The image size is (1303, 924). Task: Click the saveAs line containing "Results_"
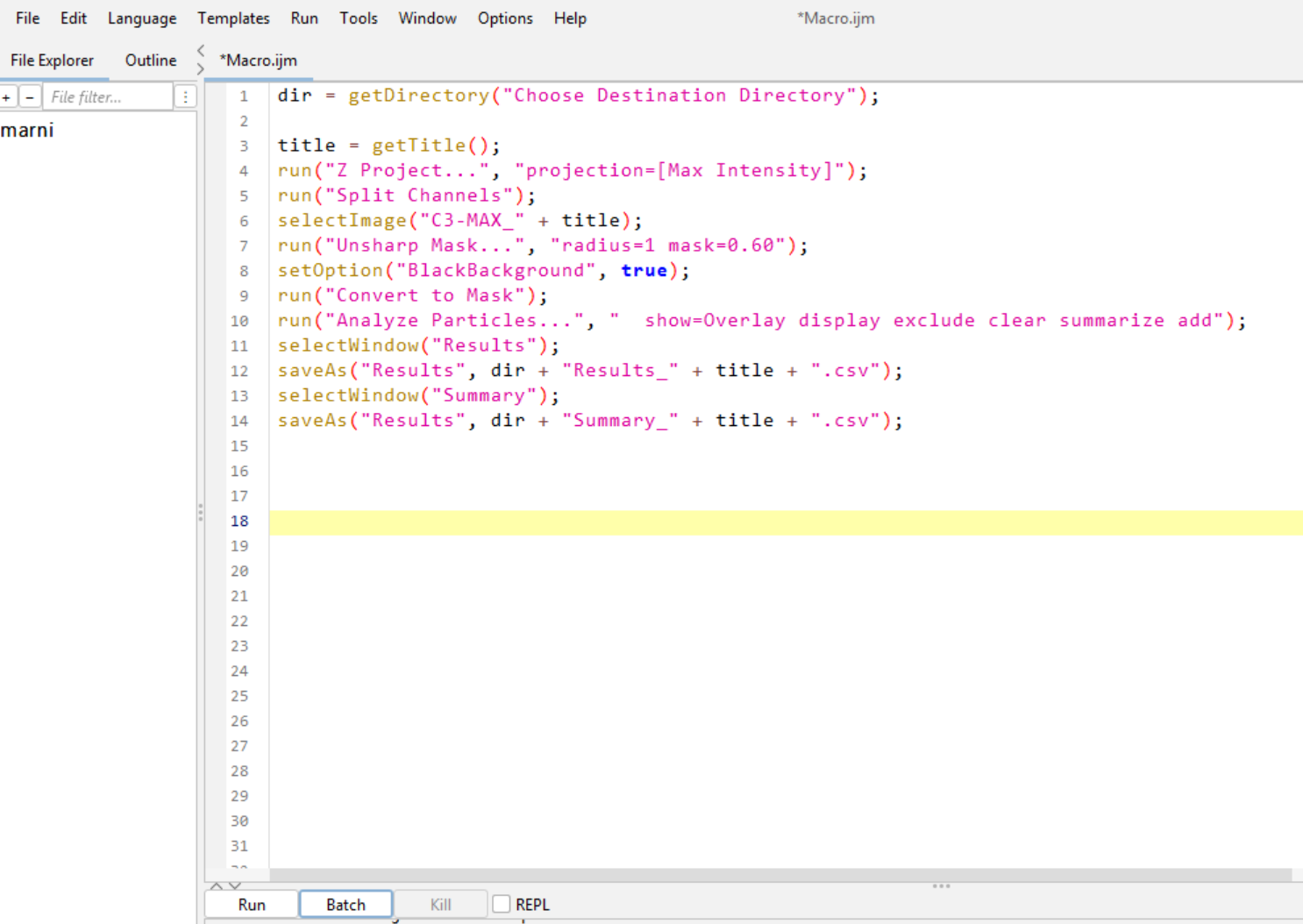[590, 370]
